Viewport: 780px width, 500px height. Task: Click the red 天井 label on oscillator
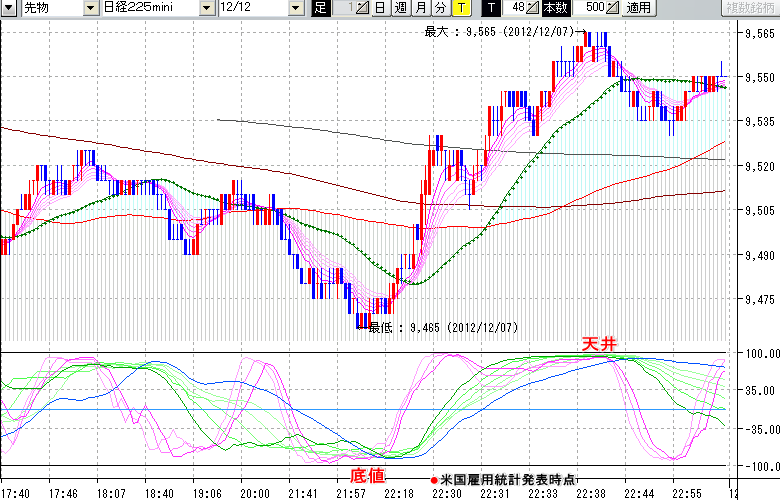[x=600, y=344]
